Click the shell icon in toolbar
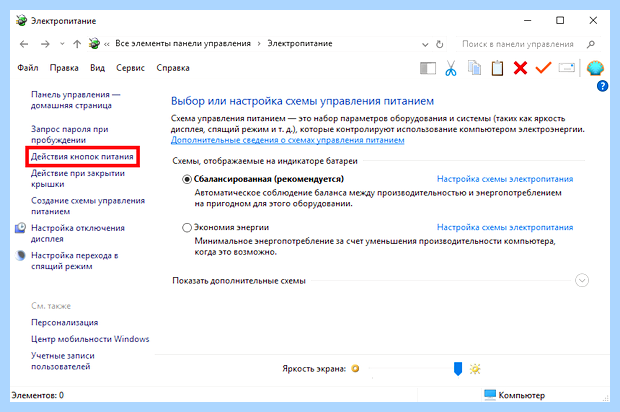This screenshot has height=412, width=620. [x=595, y=68]
